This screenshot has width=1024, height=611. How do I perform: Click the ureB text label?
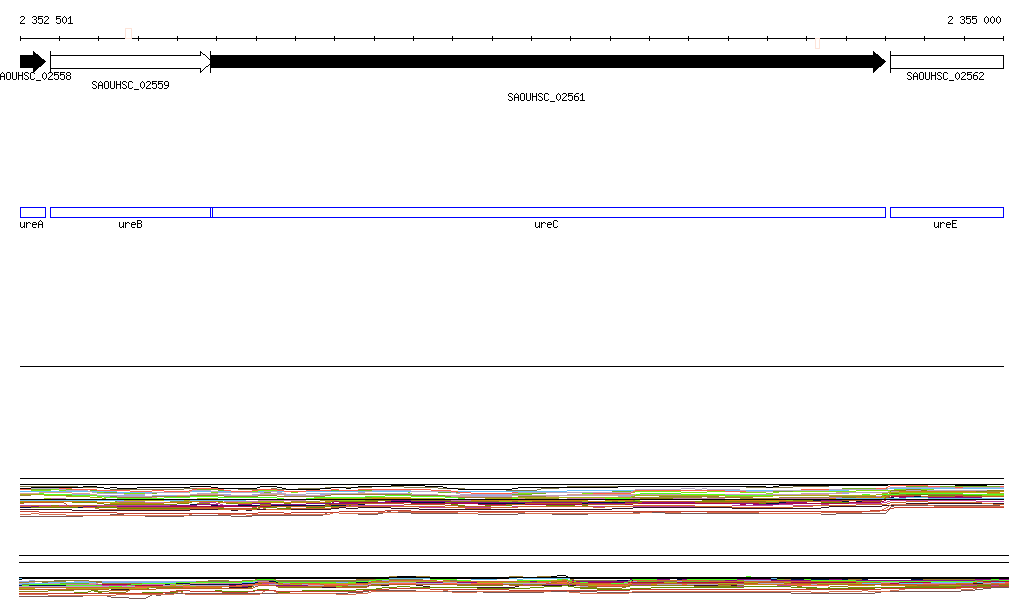point(130,224)
